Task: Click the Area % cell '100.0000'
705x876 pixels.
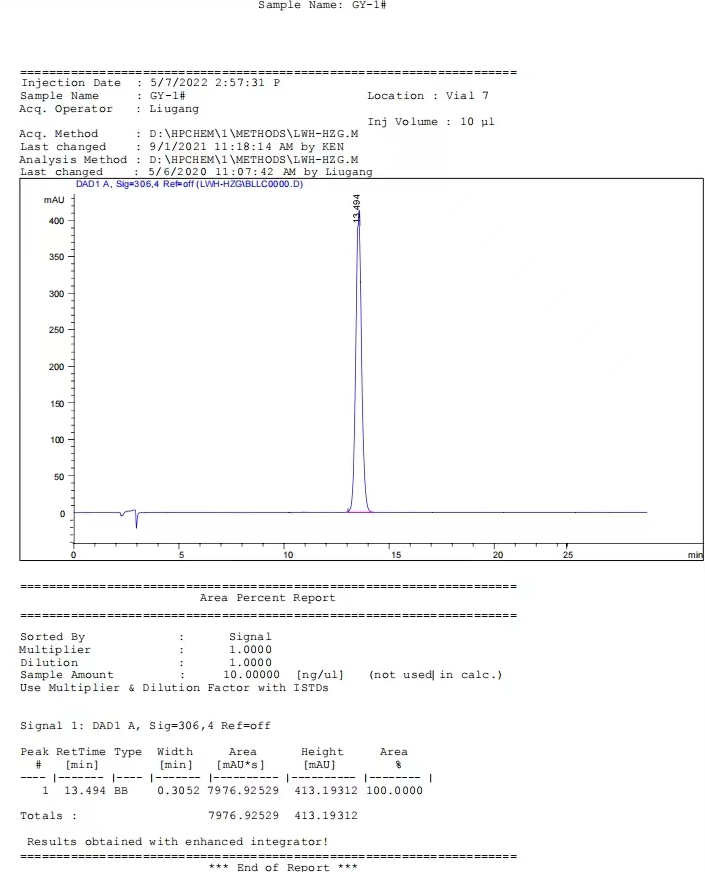Action: pyautogui.click(x=394, y=791)
